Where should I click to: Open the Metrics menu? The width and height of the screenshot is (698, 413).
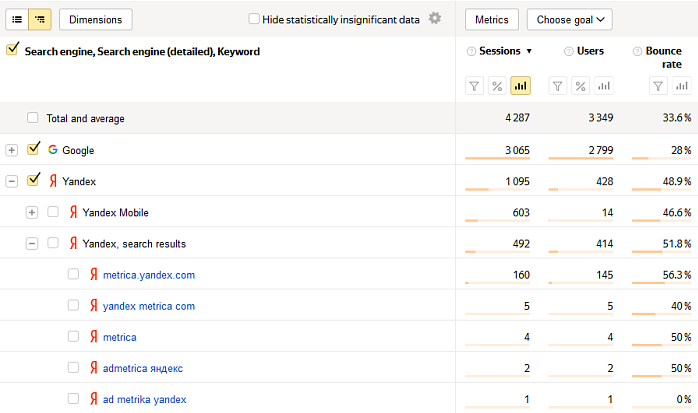click(492, 20)
